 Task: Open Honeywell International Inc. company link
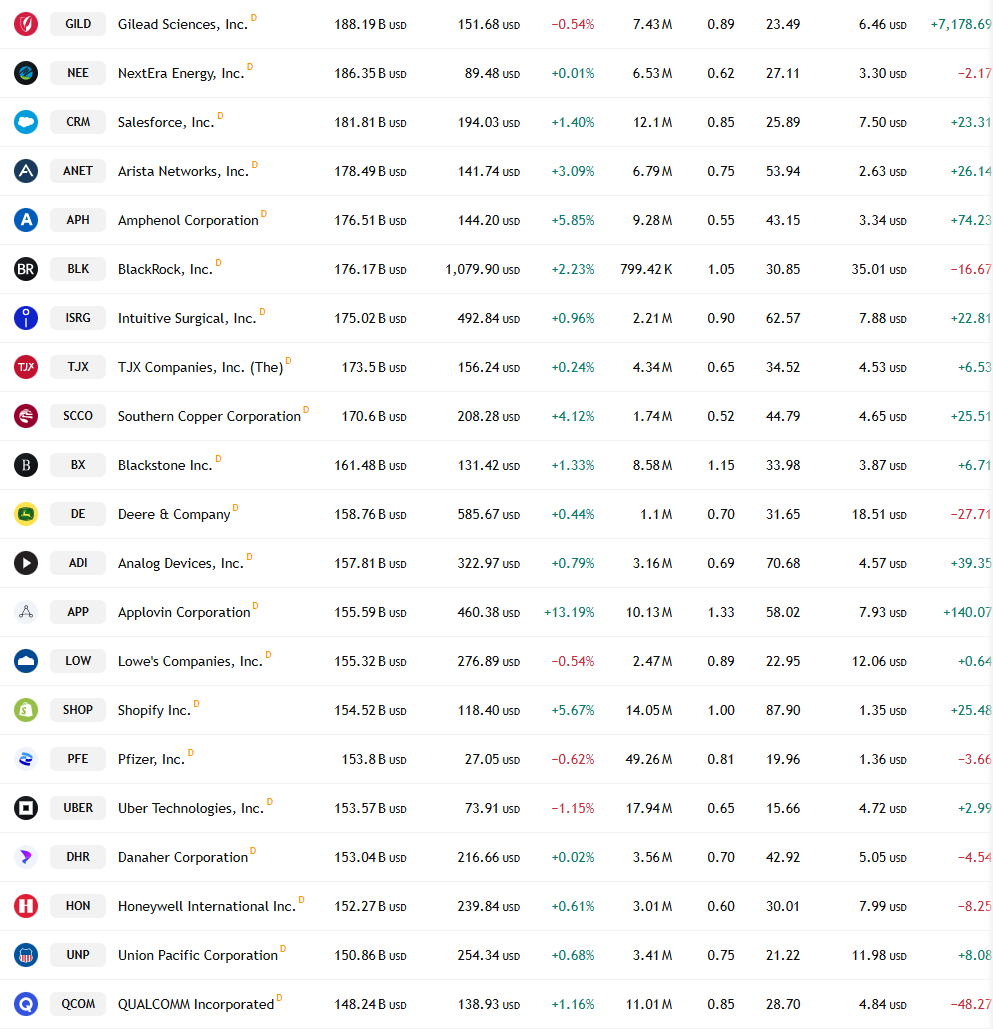[207, 907]
